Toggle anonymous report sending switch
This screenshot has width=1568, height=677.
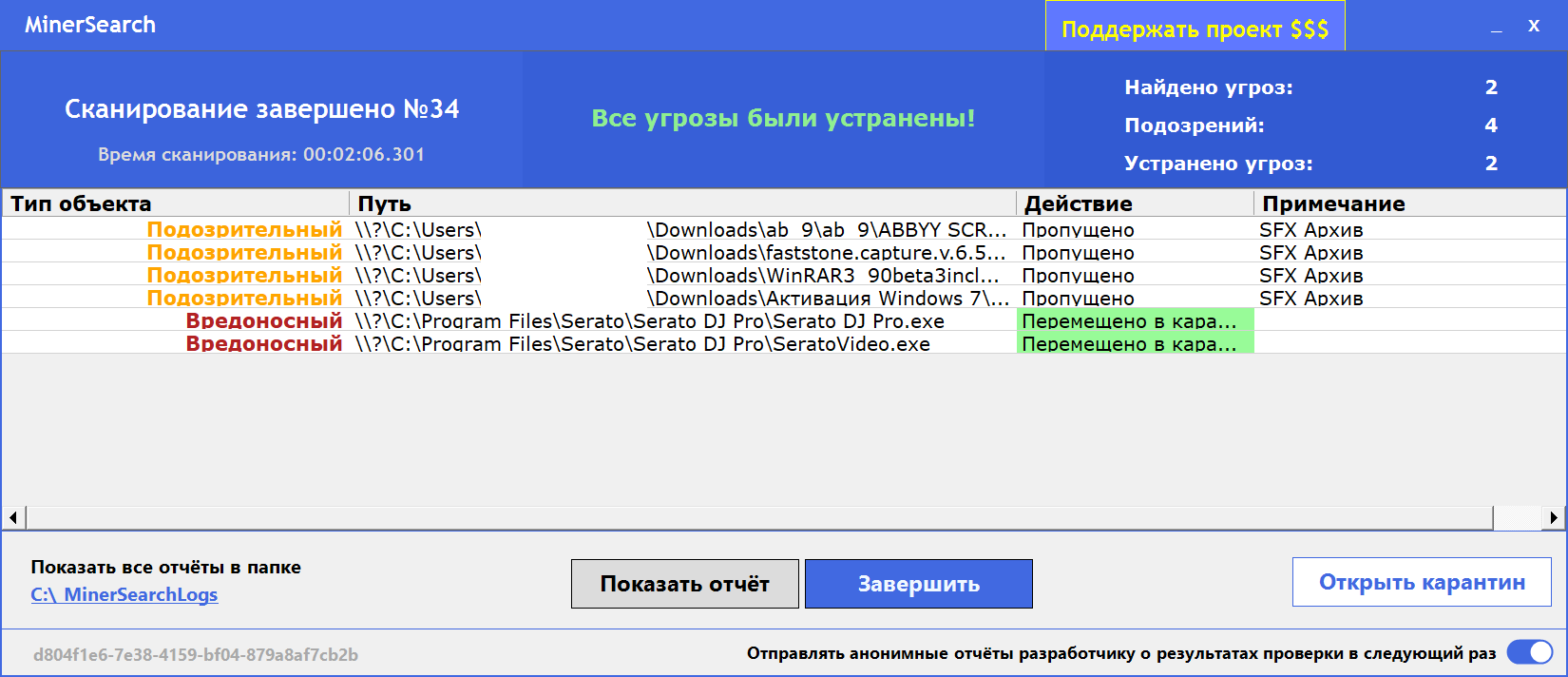tap(1529, 652)
